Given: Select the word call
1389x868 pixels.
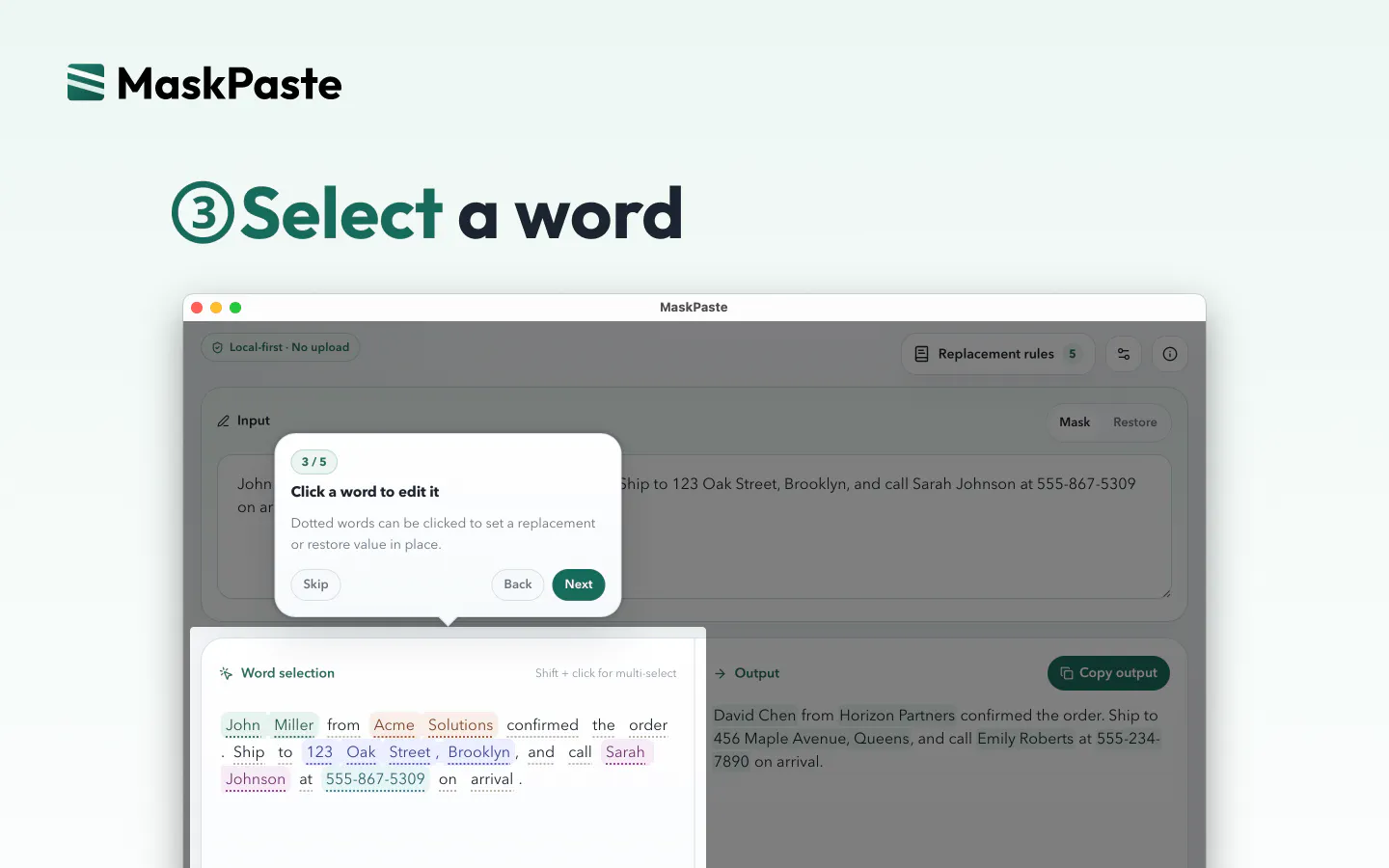Looking at the screenshot, I should [x=580, y=752].
